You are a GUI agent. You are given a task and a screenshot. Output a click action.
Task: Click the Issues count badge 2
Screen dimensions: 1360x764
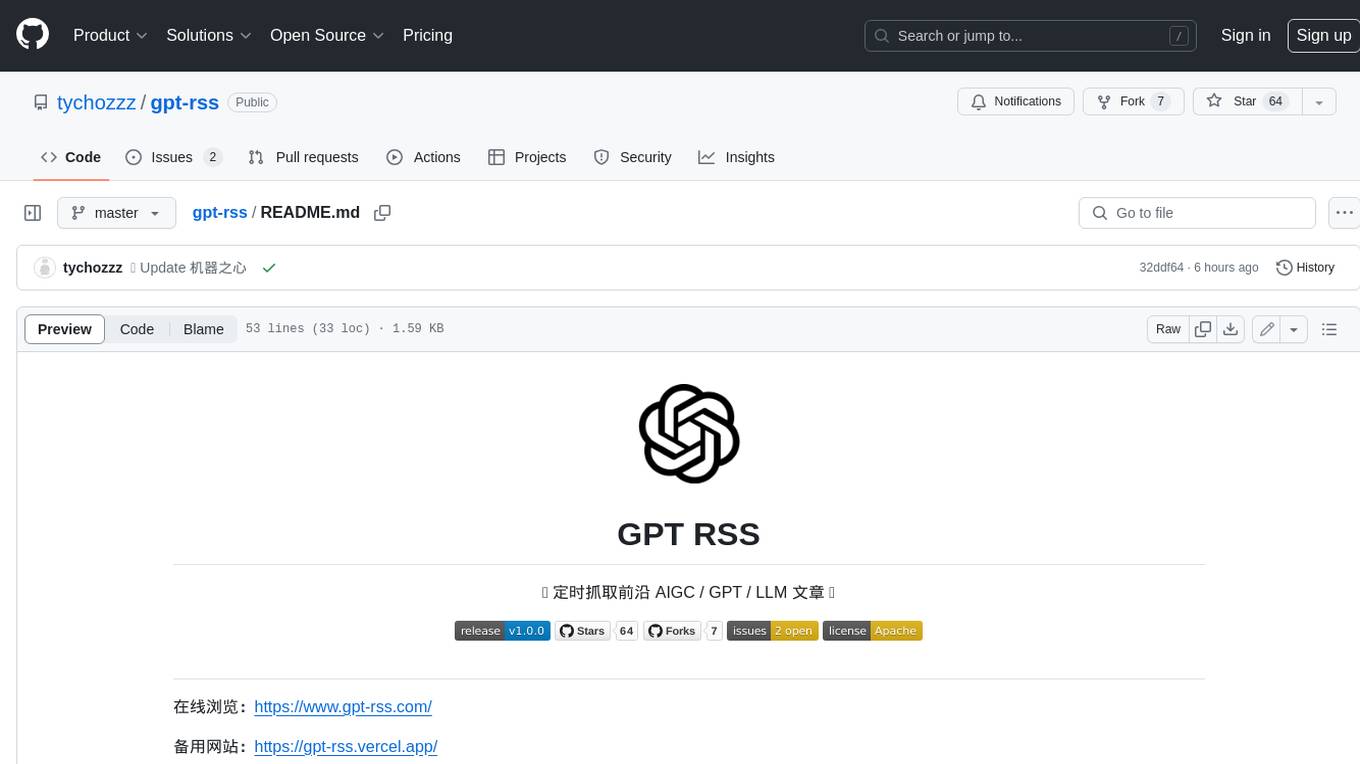[x=212, y=157]
